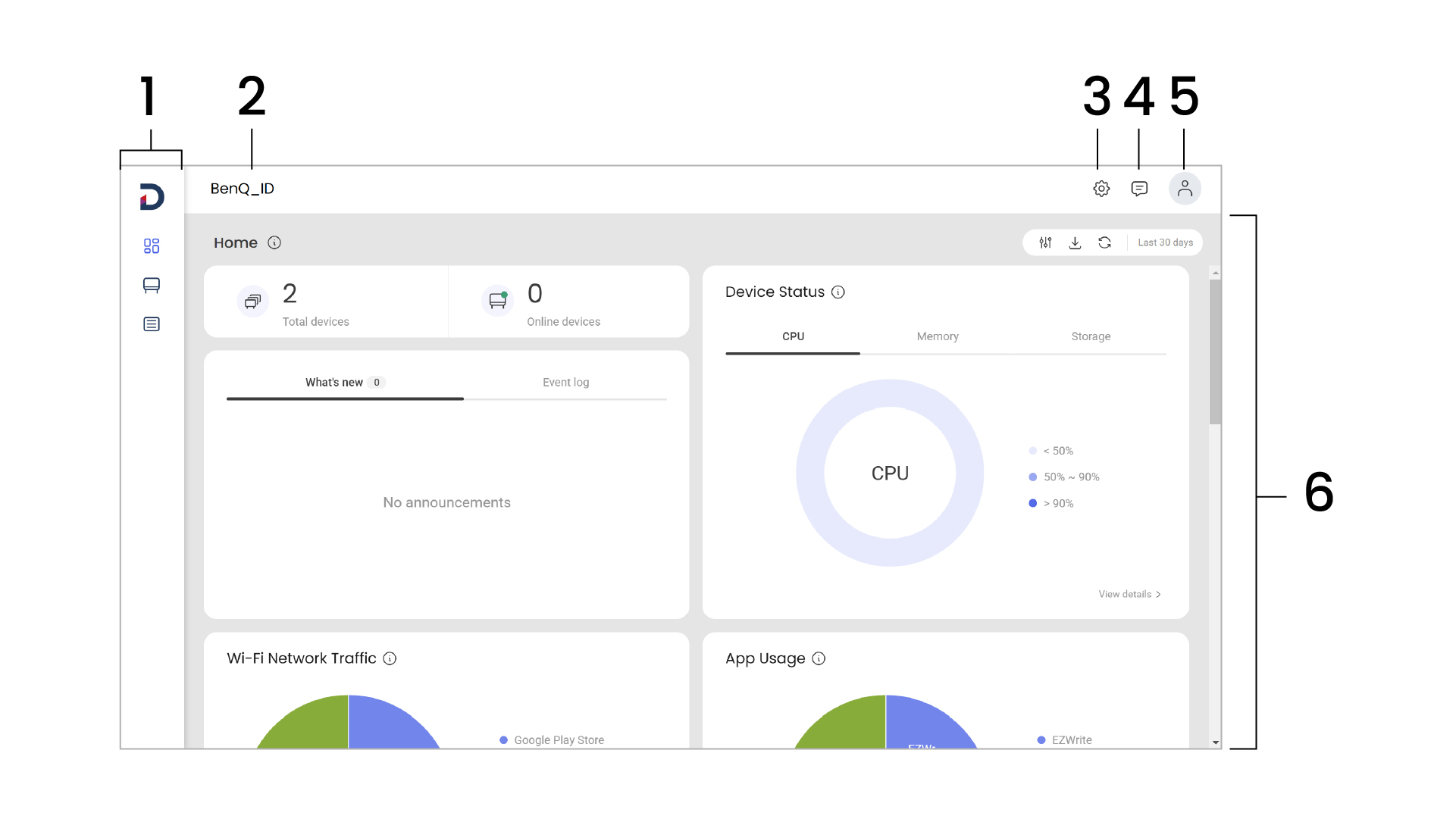Switch to the Memory tab
Screen dimensions: 1456x819
click(x=938, y=336)
